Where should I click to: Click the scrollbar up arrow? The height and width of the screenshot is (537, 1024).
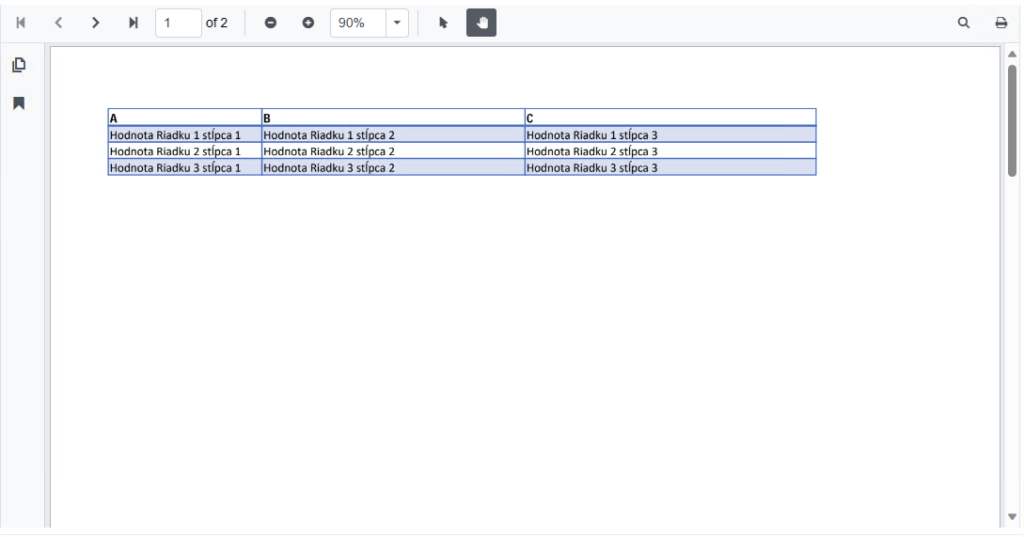coord(1012,54)
